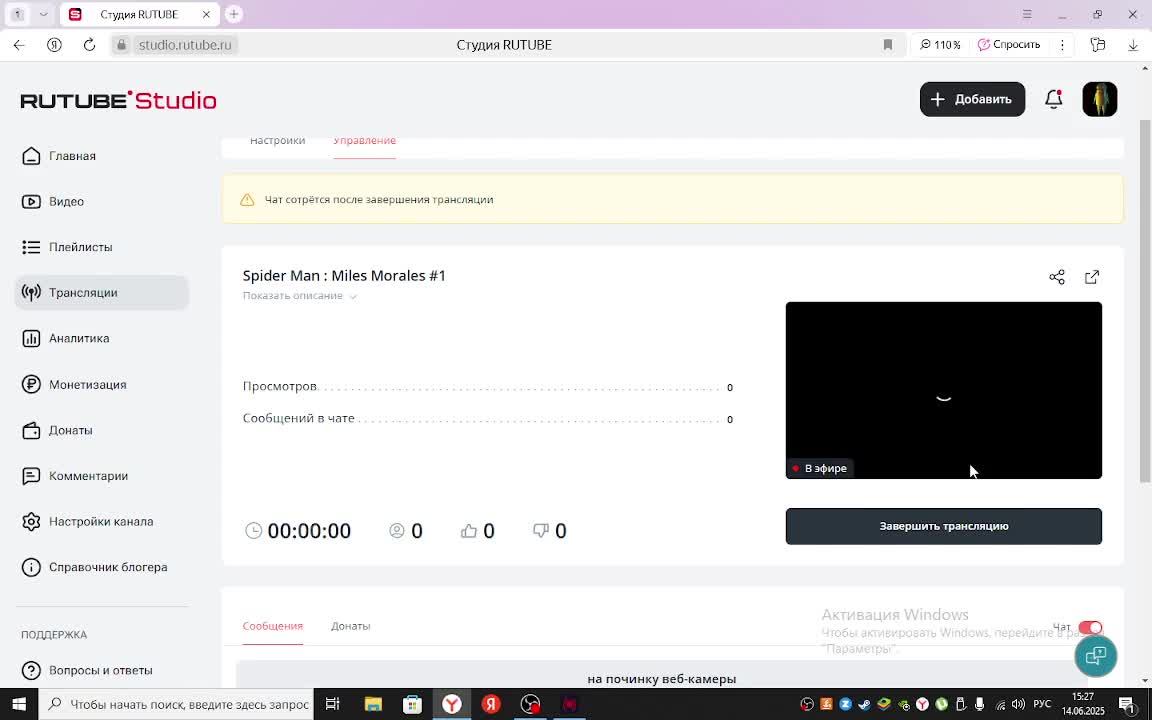Expand the tab groups dropdown arrow
Viewport: 1152px width, 720px height.
click(43, 14)
